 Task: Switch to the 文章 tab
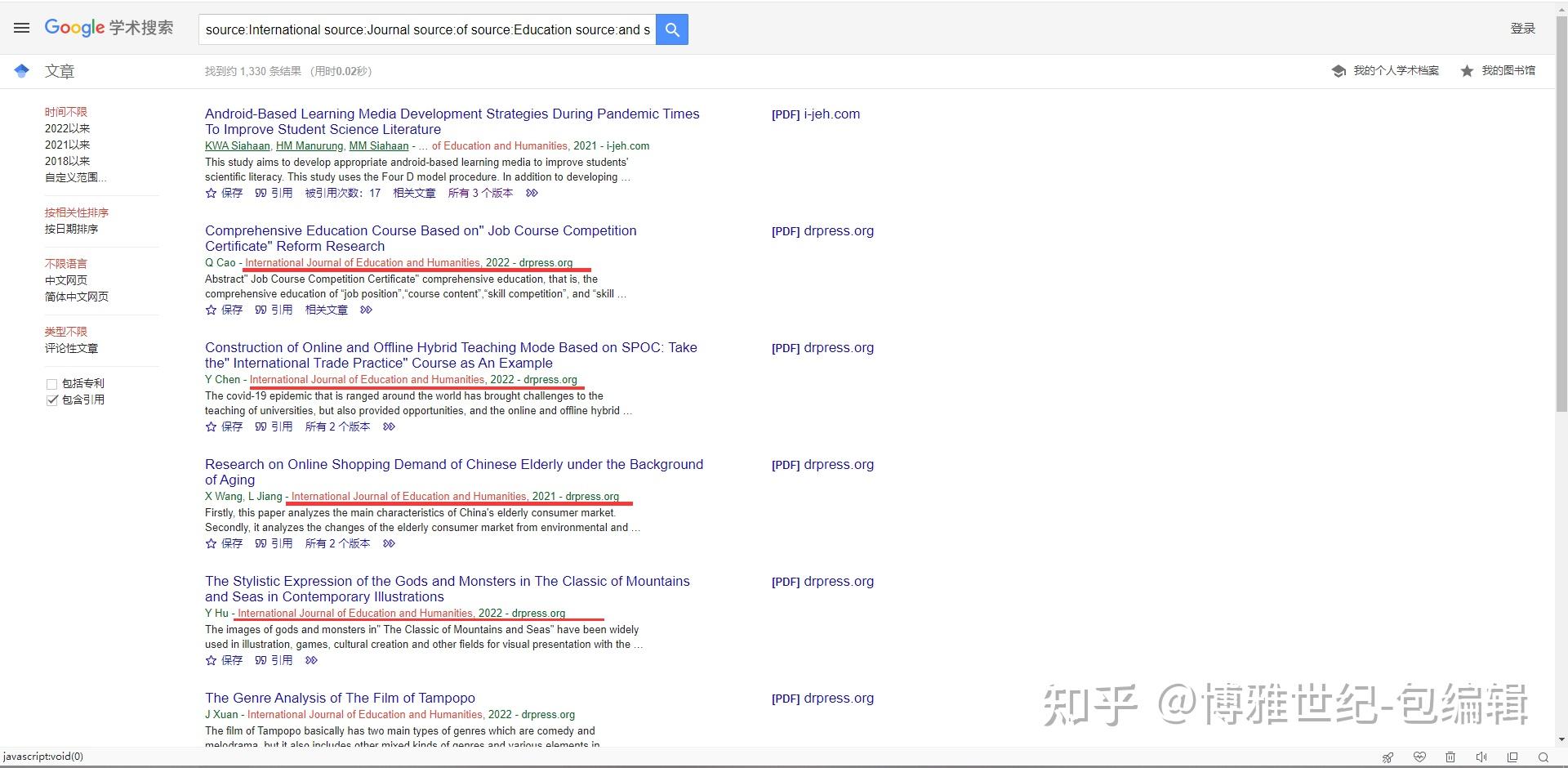(x=60, y=71)
